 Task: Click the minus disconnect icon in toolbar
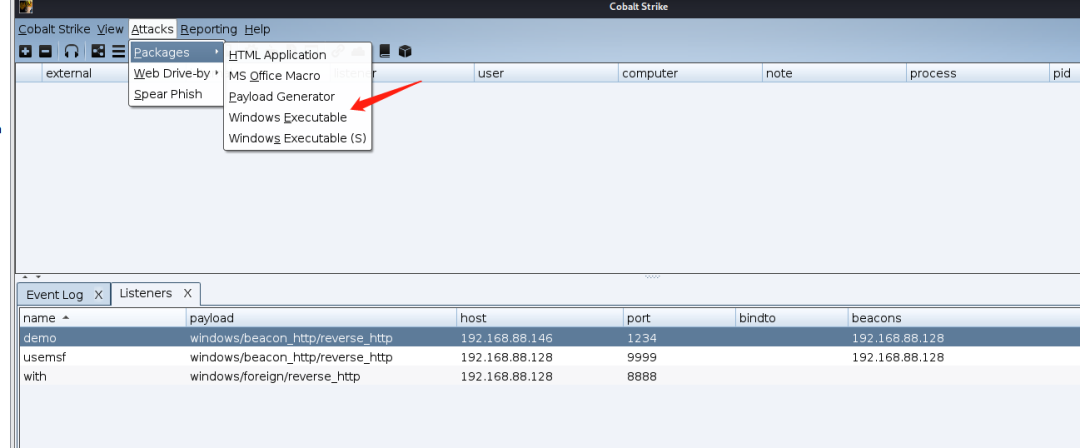point(45,51)
